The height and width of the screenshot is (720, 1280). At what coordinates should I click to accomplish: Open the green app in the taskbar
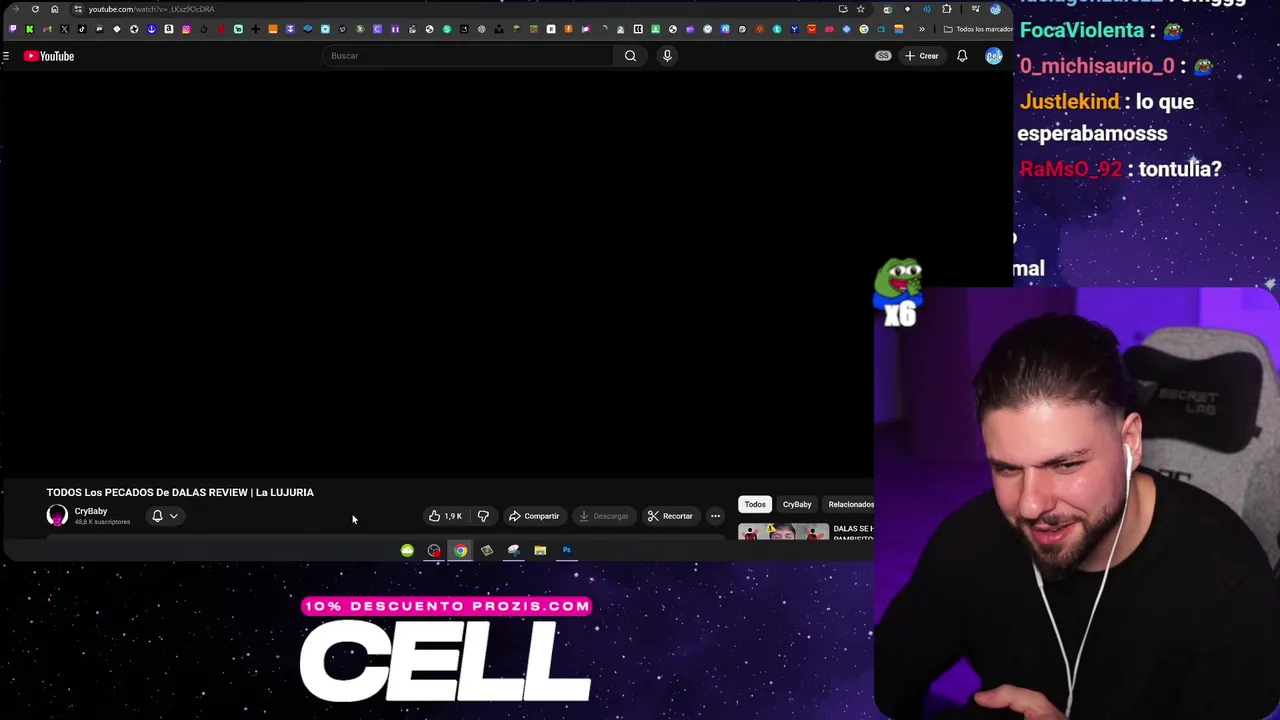pyautogui.click(x=407, y=550)
